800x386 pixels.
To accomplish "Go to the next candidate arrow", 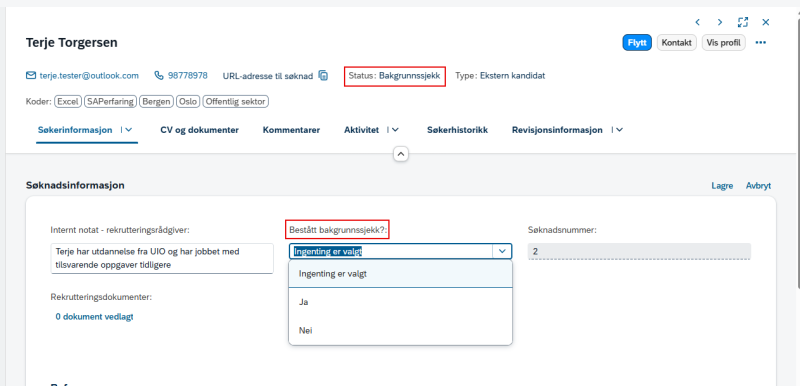I will pos(720,22).
